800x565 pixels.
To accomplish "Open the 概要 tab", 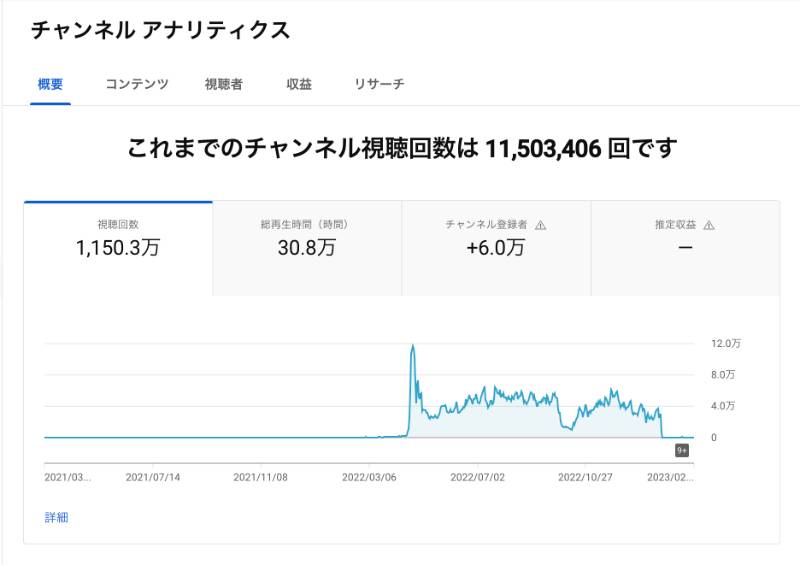I will (x=50, y=84).
